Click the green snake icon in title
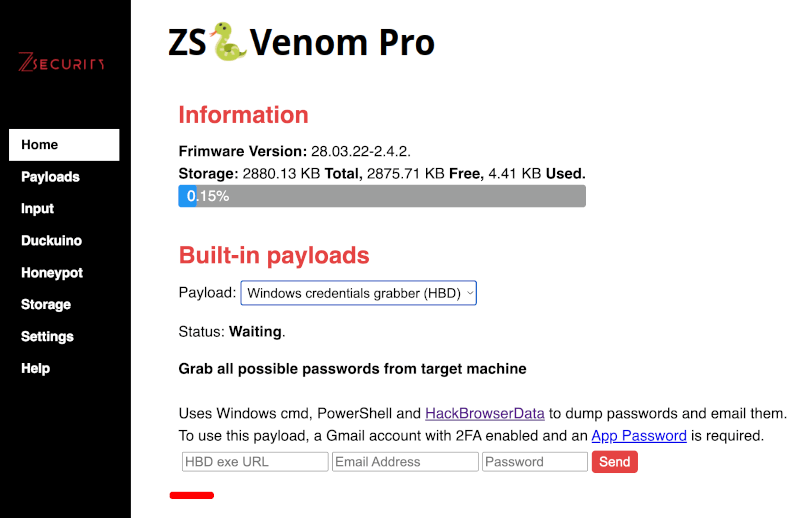 coord(228,43)
